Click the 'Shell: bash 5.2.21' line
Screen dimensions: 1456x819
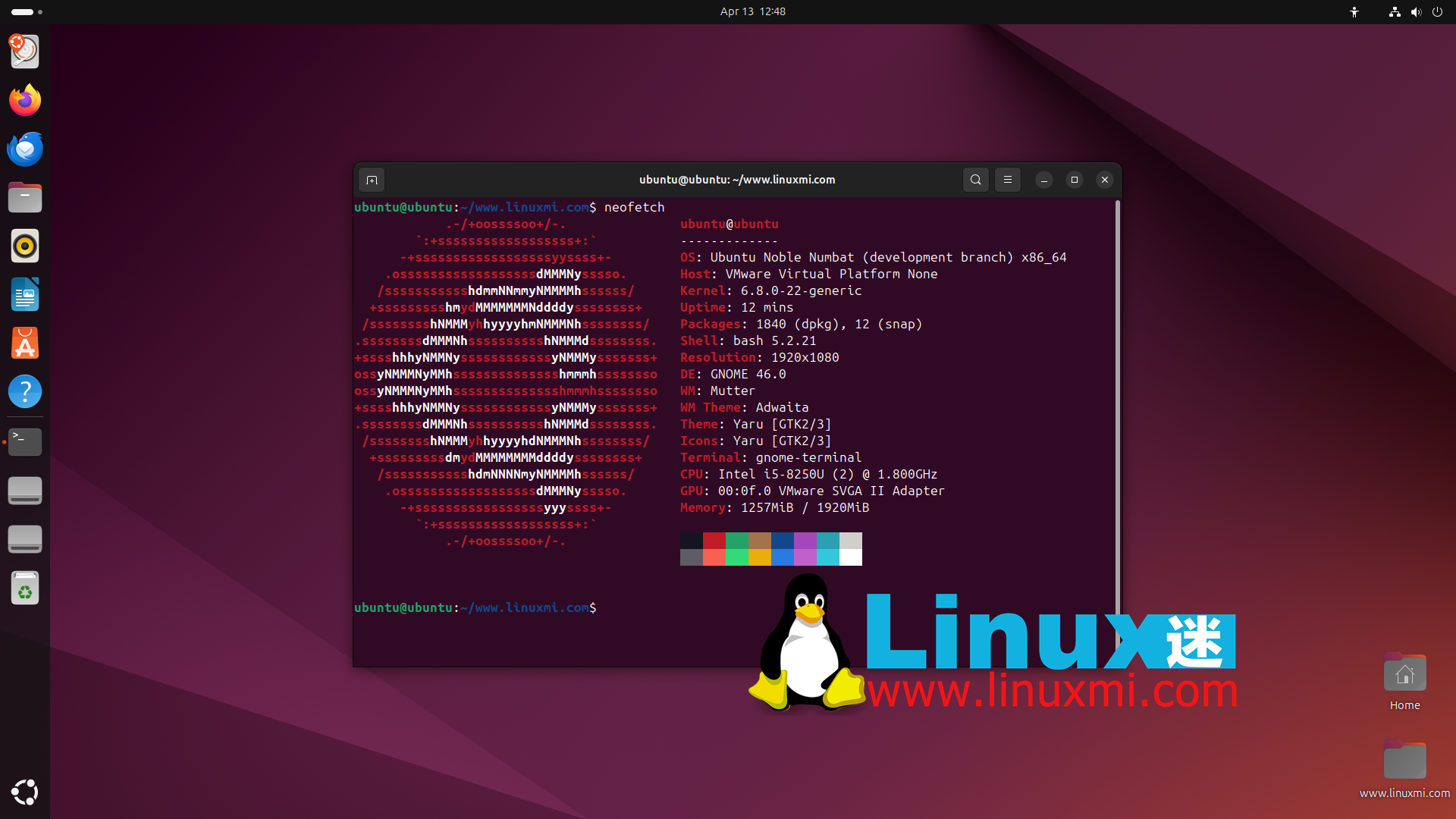click(x=748, y=340)
